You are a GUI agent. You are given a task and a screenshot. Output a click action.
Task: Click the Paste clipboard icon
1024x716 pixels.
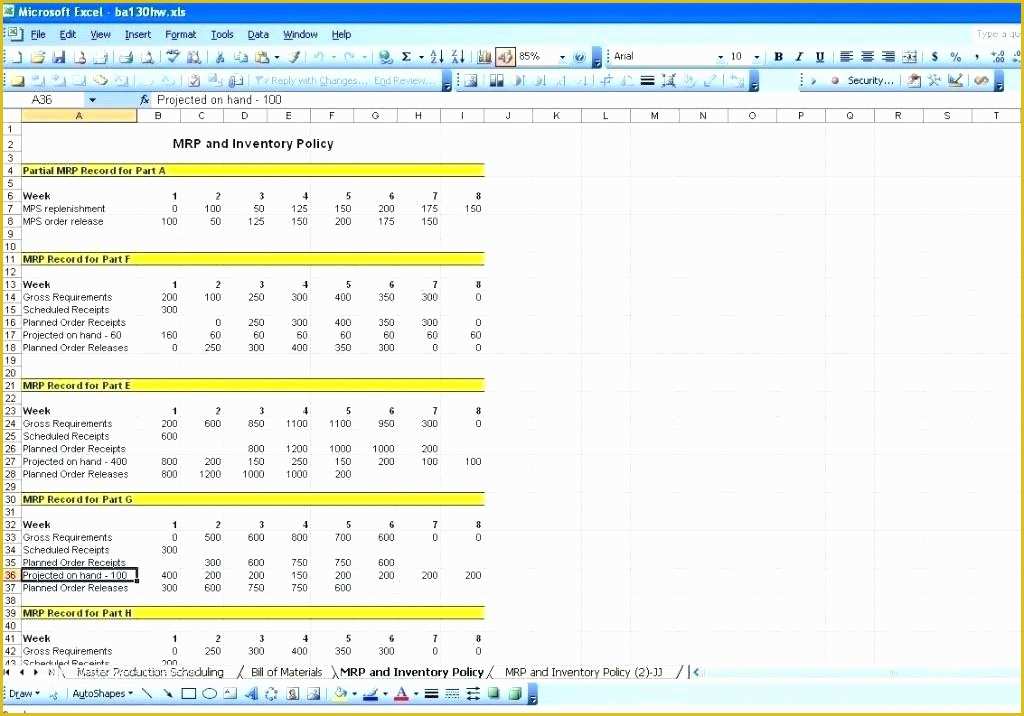tap(262, 57)
